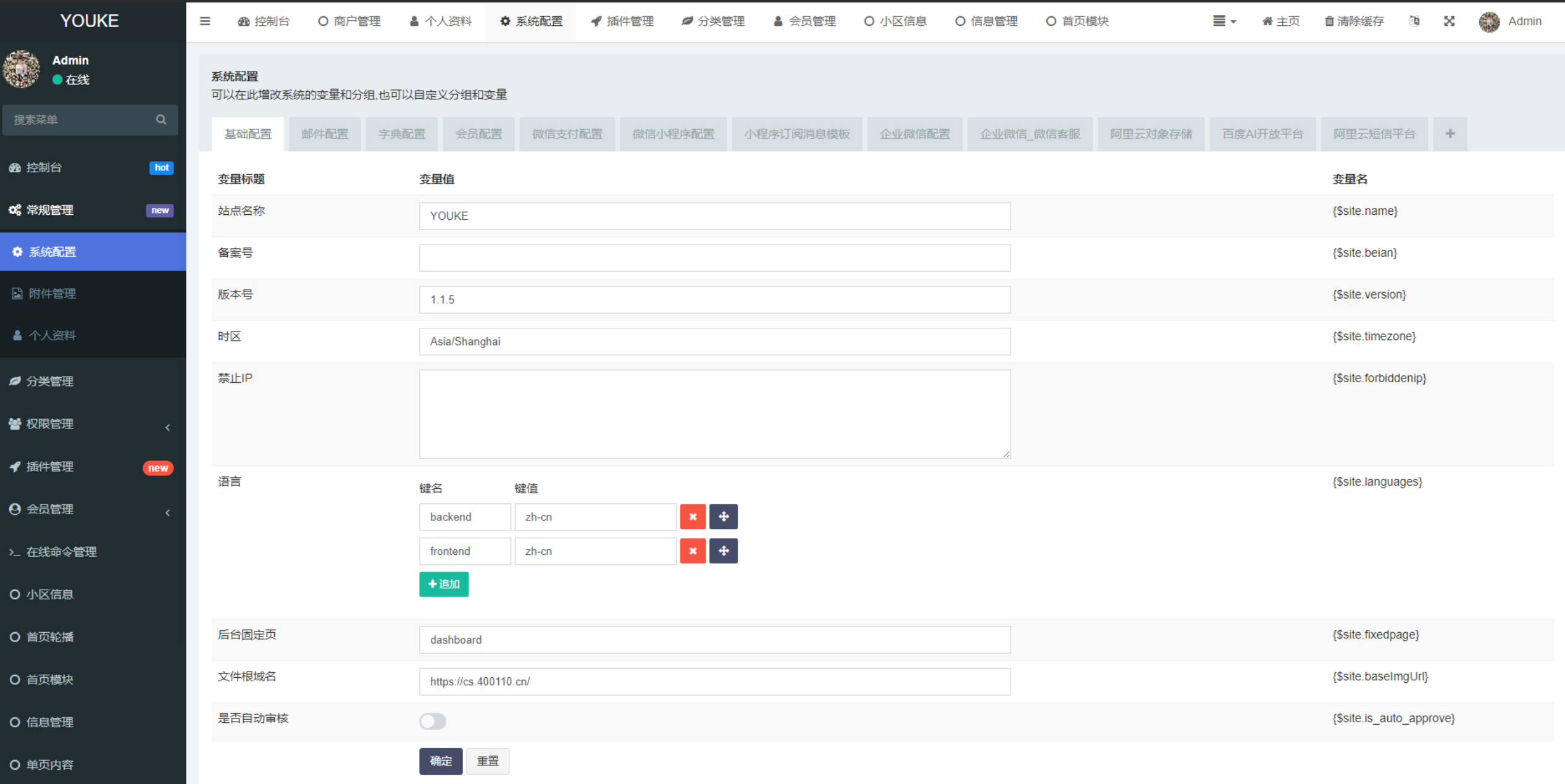The width and height of the screenshot is (1565, 784).
Task: Click the 追加 button to add language entry
Action: point(443,584)
